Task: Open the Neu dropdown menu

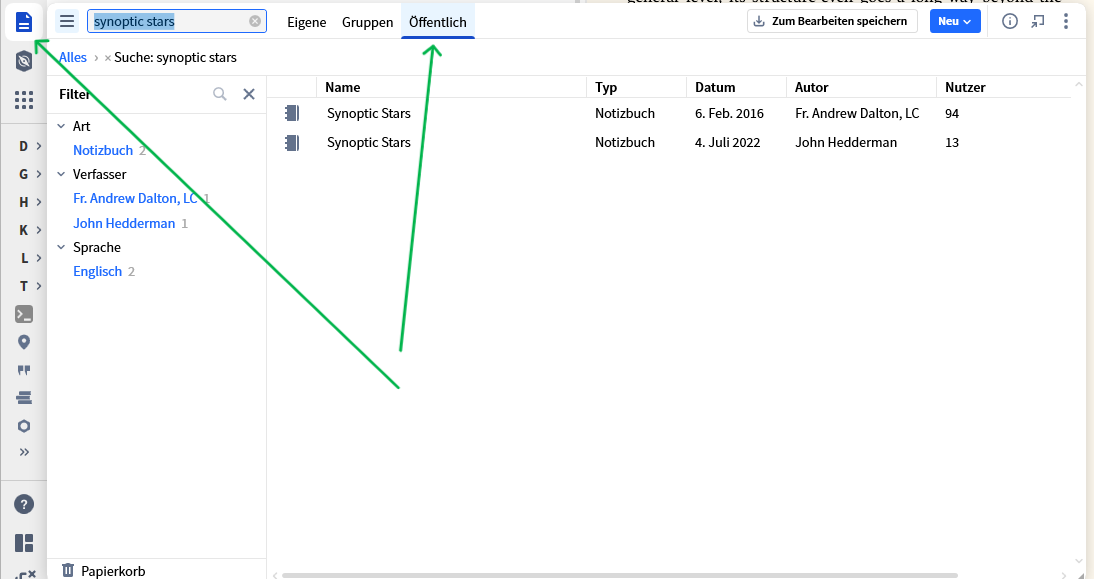Action: click(x=955, y=21)
